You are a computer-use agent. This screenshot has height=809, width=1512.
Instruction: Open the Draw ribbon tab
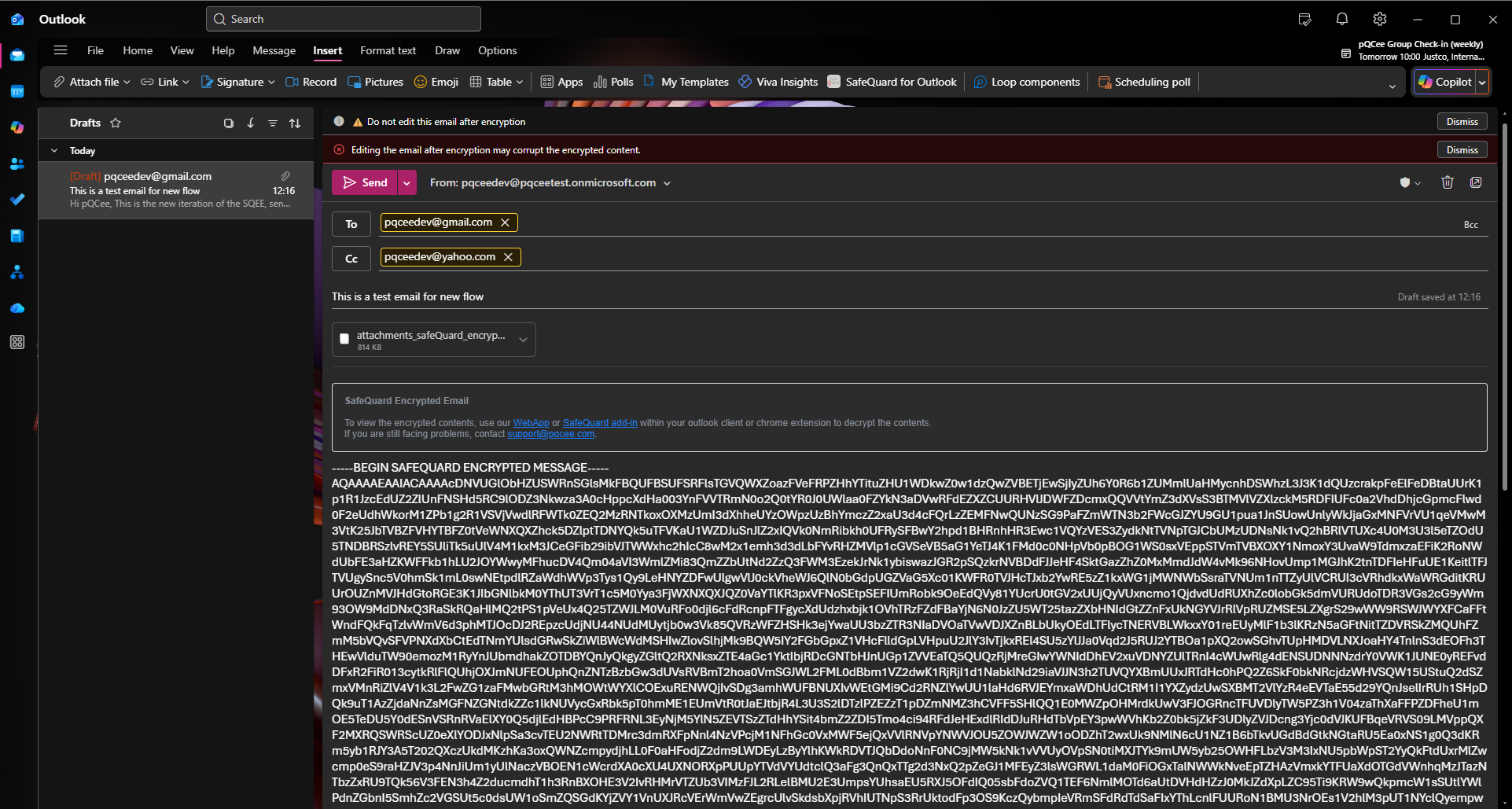click(x=447, y=50)
